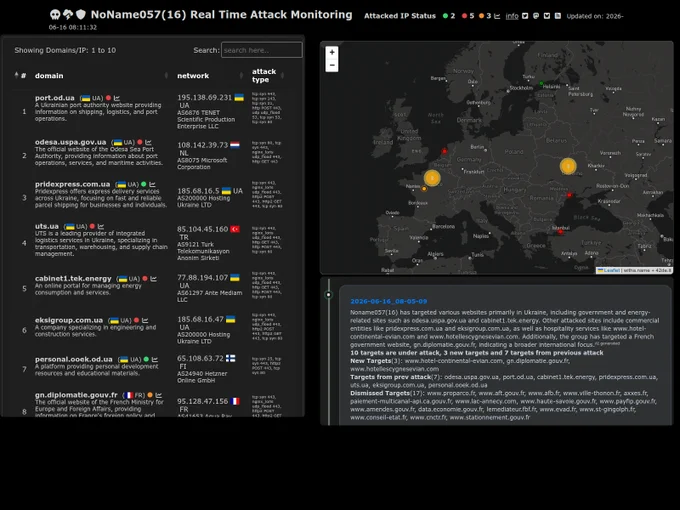Viewport: 680px width, 510px height.
Task: Select the personal.ooek.od.ua domain name
Action: [x=74, y=359]
